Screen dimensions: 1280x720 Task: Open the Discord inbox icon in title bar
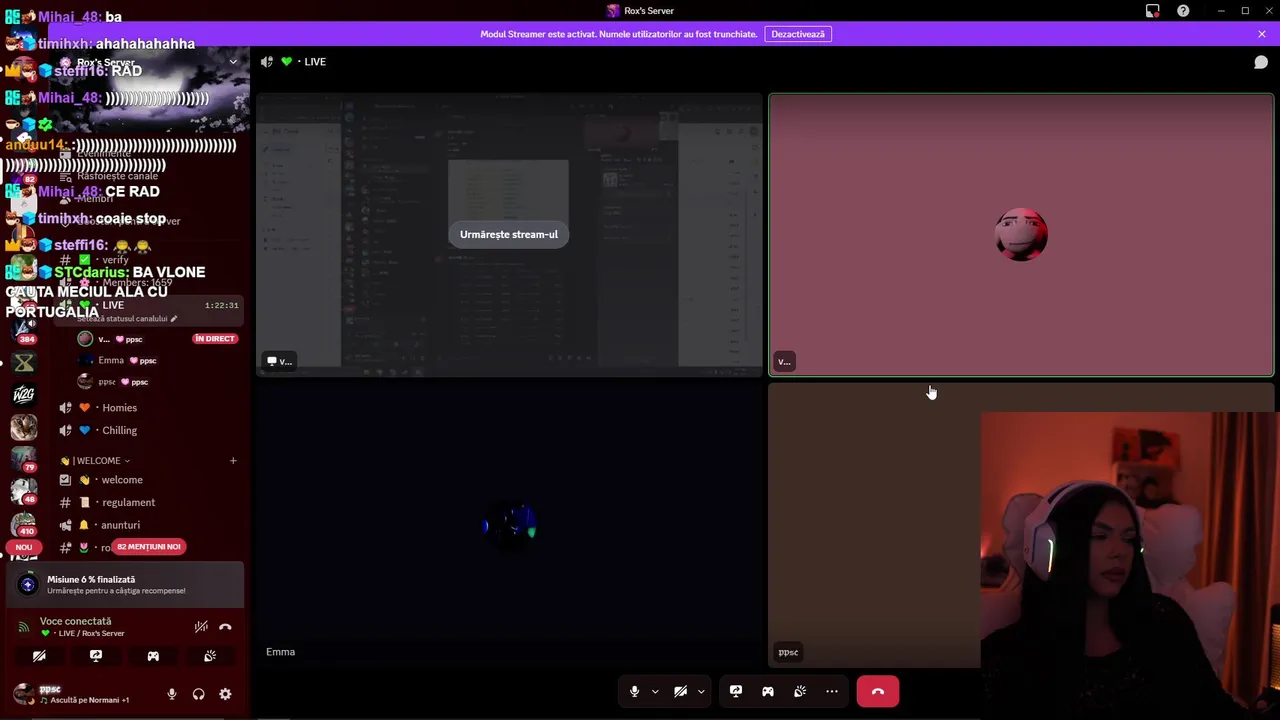click(1152, 11)
